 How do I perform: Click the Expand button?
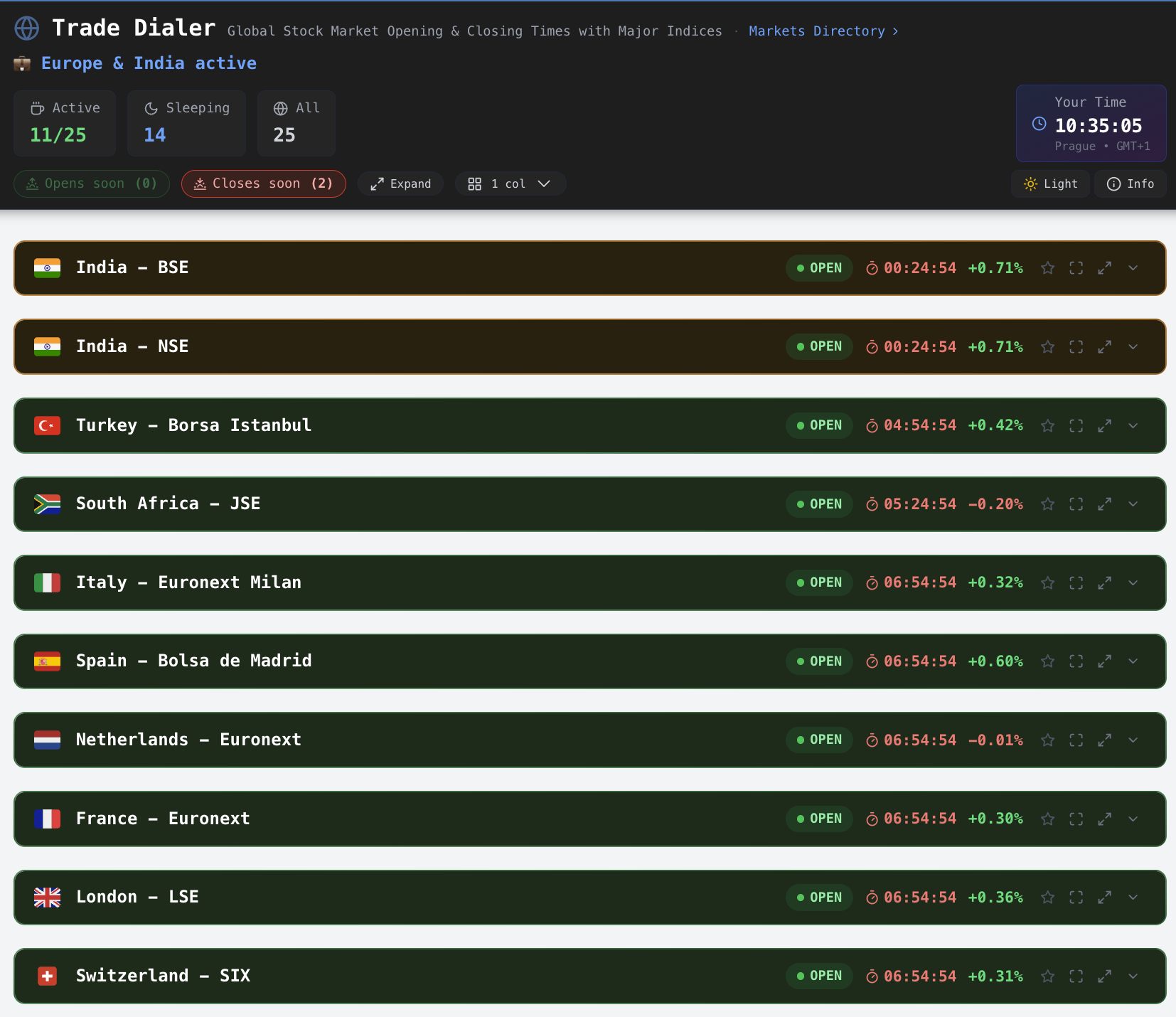tap(400, 183)
